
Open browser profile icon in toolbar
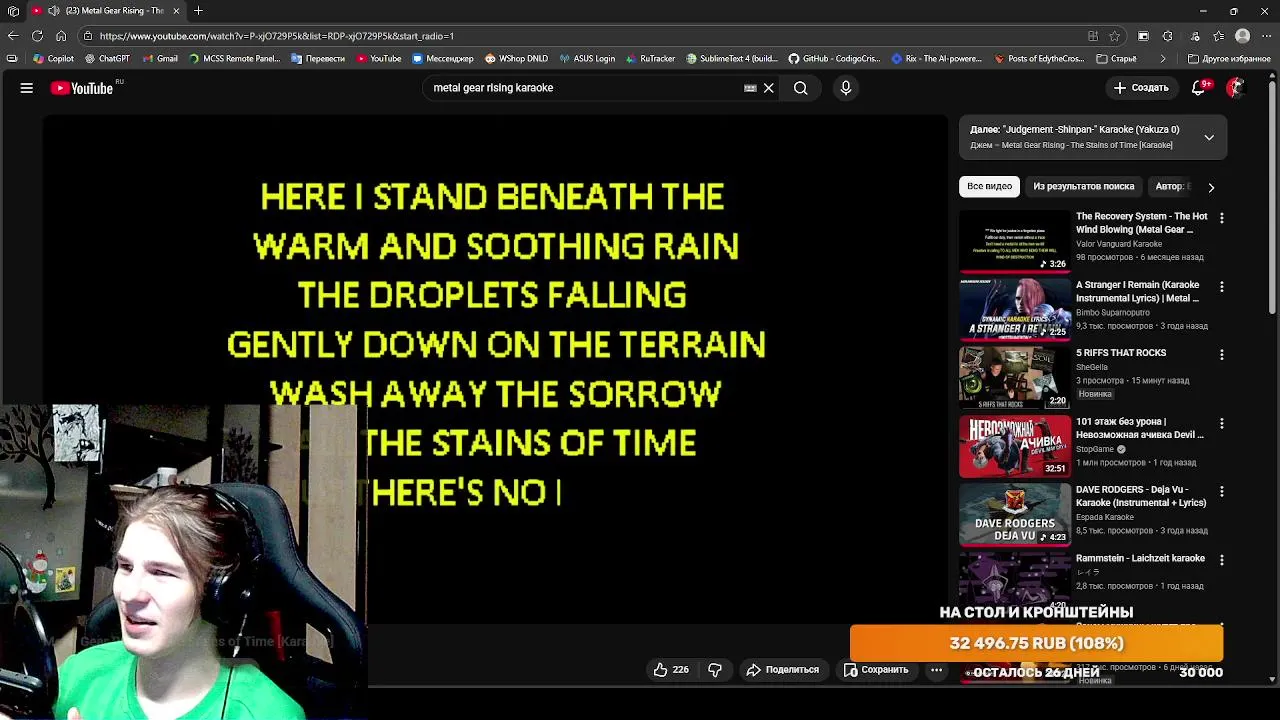click(x=1243, y=36)
